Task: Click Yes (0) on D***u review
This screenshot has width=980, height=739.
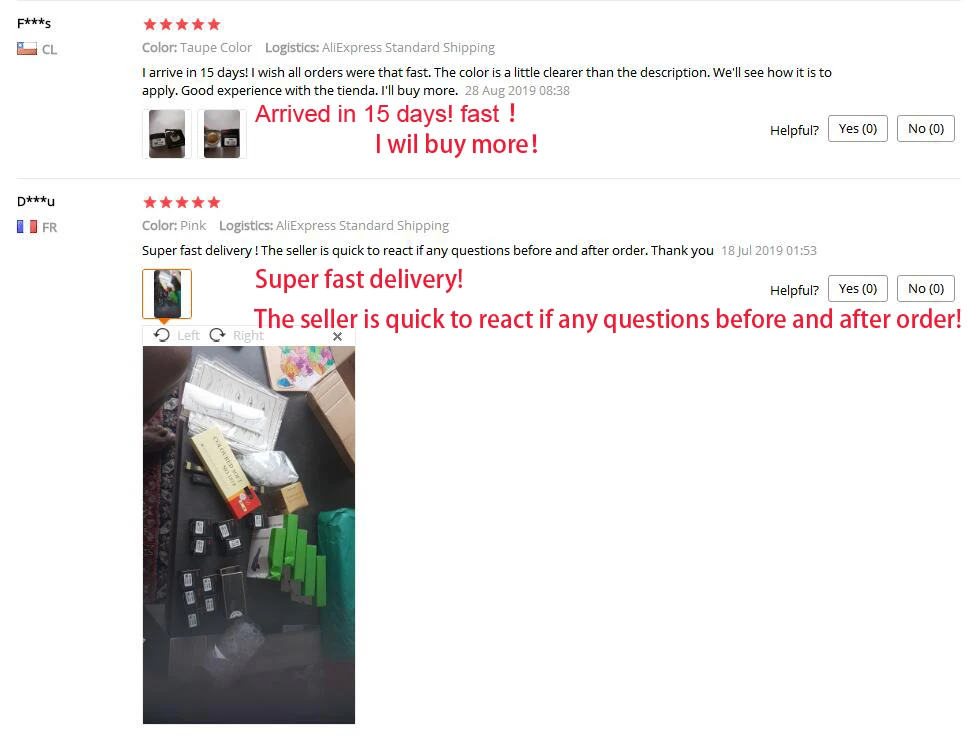Action: pos(858,289)
